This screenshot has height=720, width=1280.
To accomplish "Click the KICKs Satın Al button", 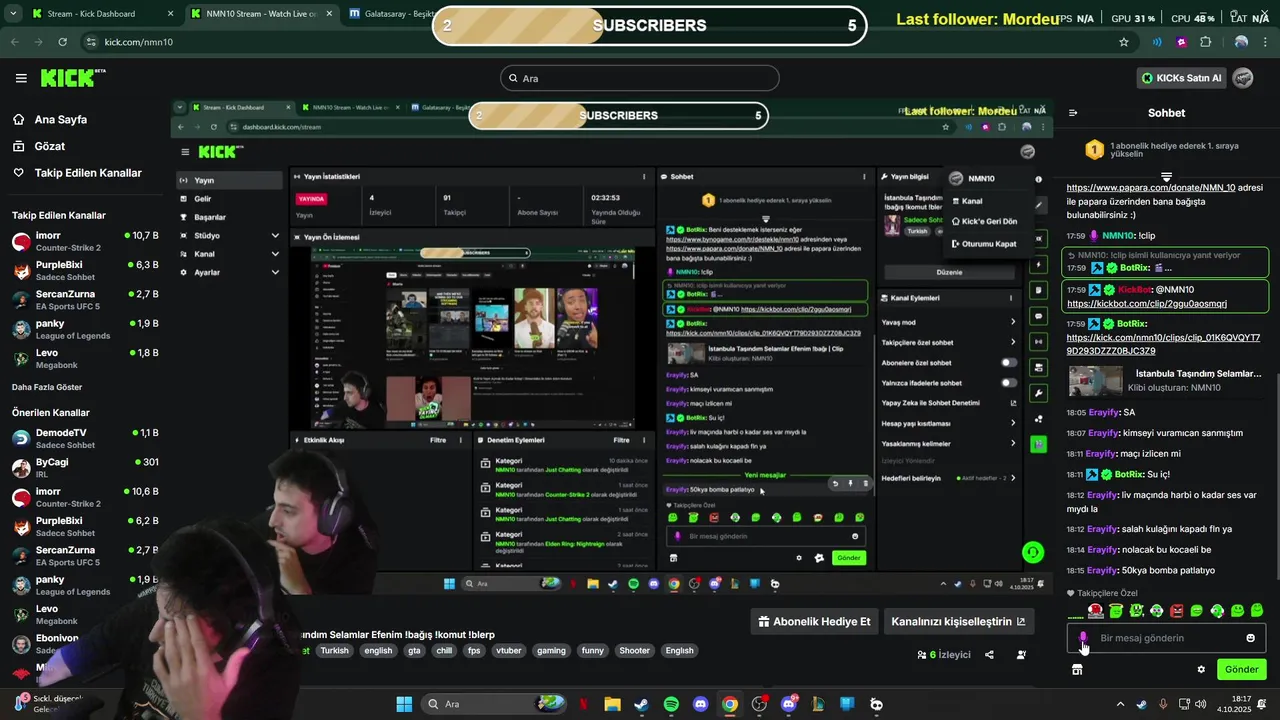I will [1181, 78].
